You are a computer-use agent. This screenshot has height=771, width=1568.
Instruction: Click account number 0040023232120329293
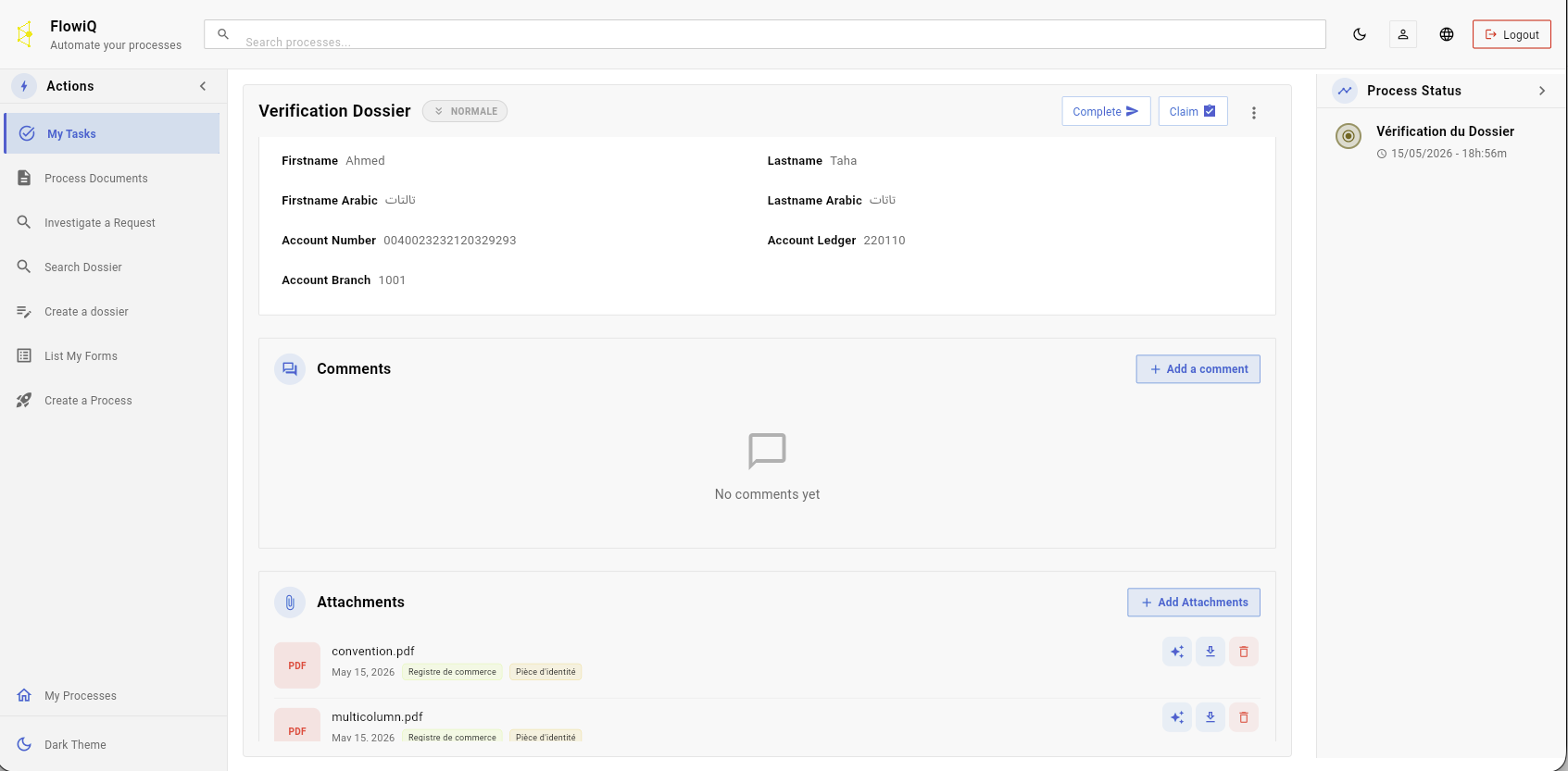pyautogui.click(x=450, y=240)
